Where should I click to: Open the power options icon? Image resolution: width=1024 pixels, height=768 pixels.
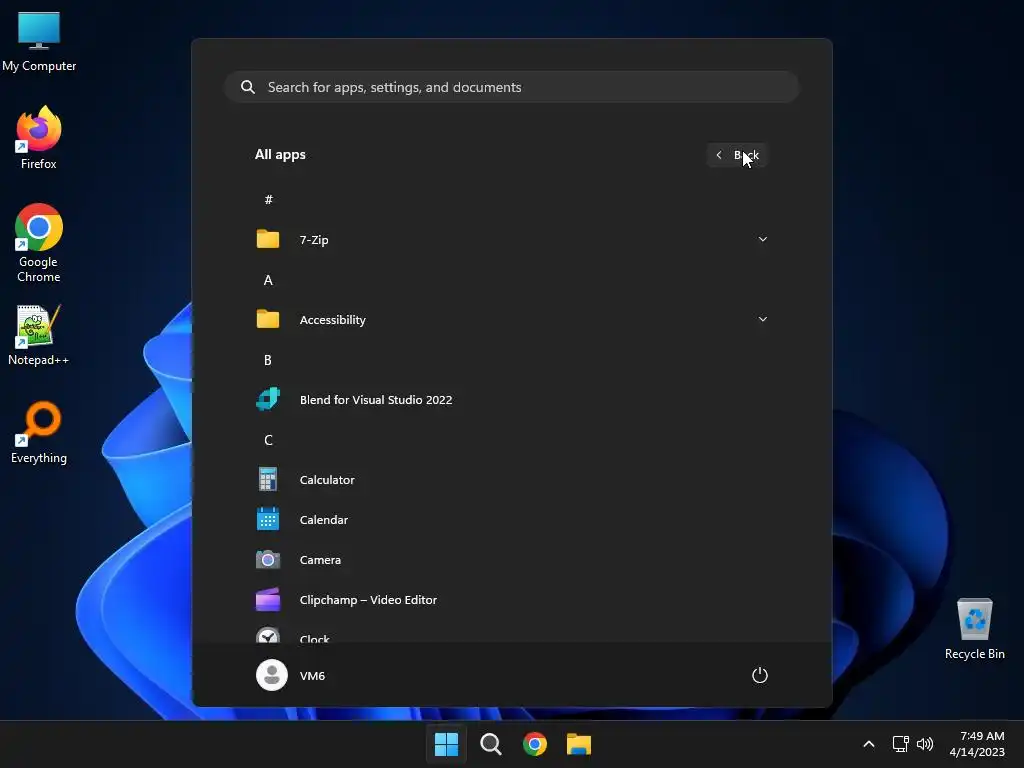coord(760,675)
